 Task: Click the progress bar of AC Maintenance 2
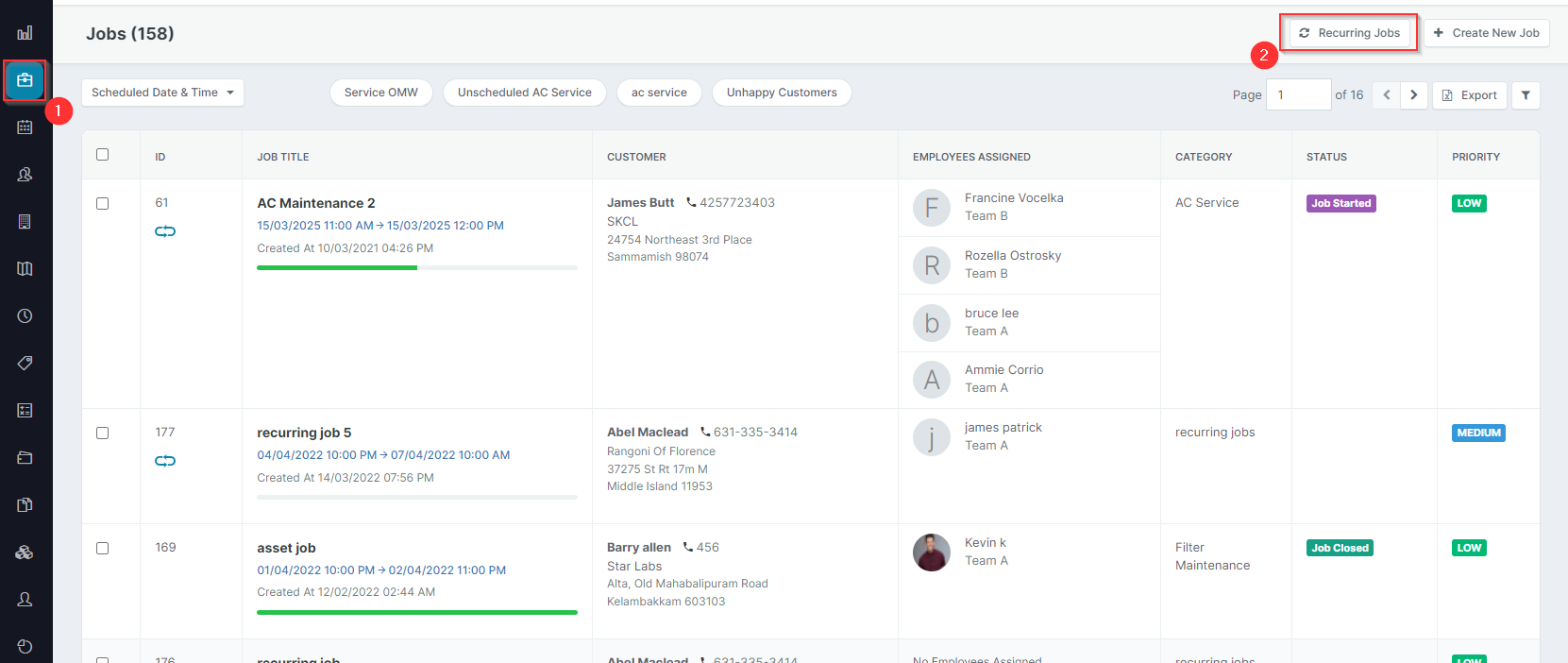click(416, 268)
